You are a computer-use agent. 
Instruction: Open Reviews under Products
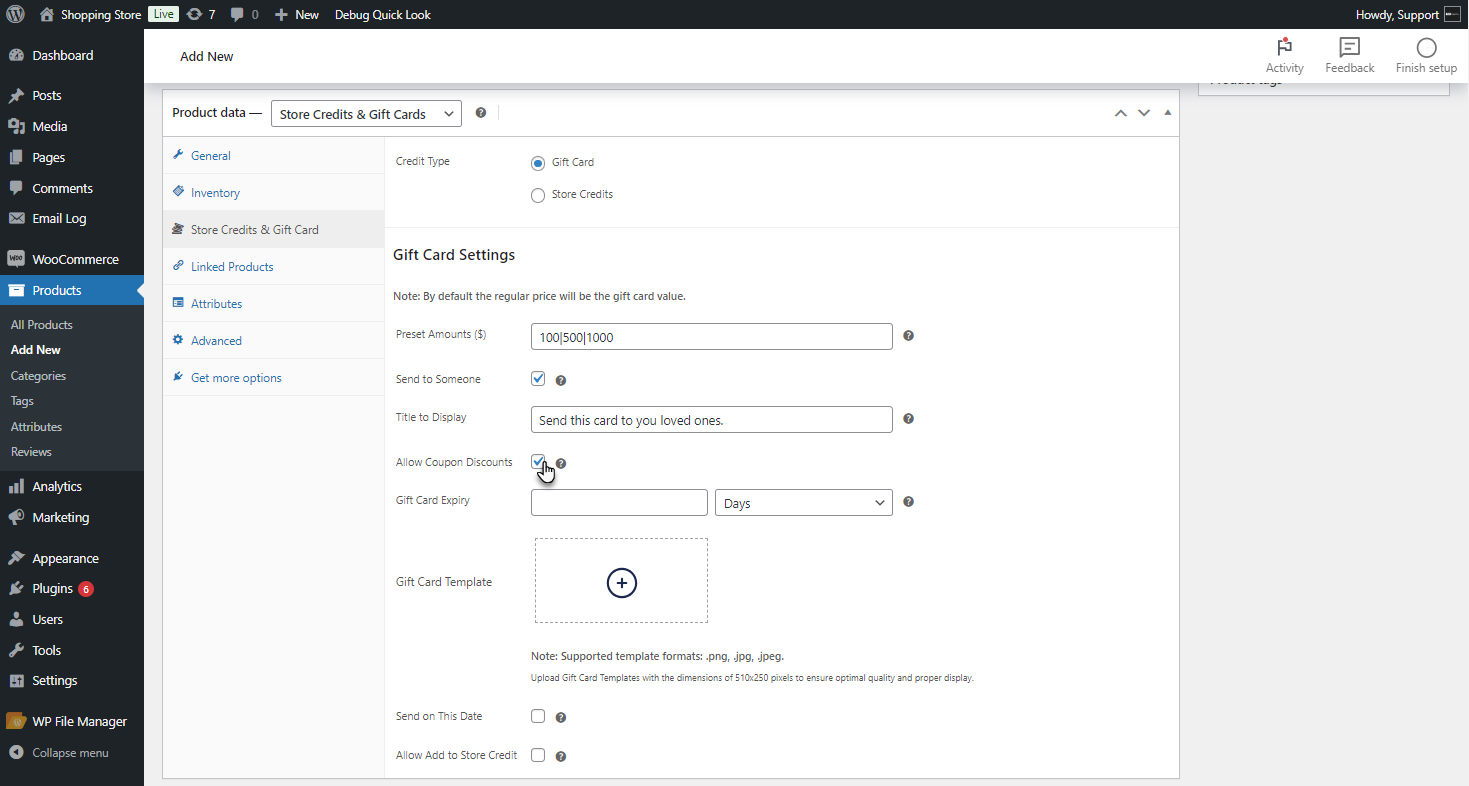click(x=31, y=452)
